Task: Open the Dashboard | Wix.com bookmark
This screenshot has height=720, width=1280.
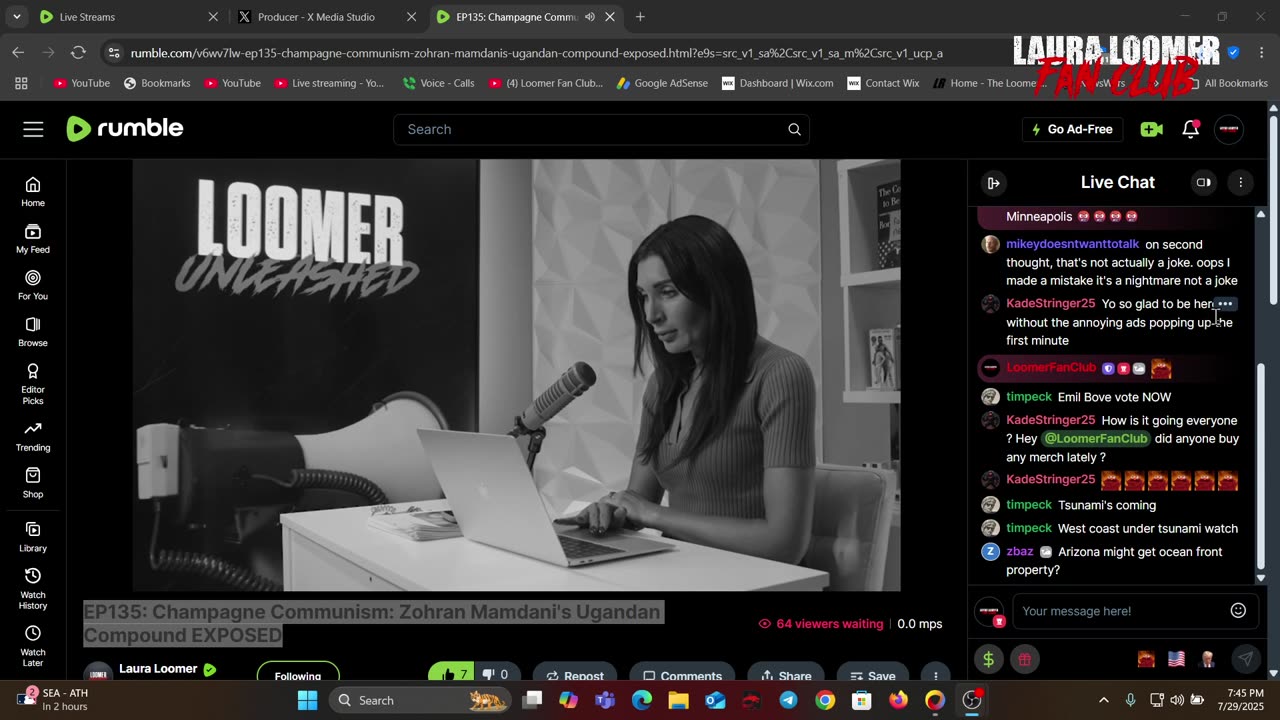Action: (x=777, y=83)
